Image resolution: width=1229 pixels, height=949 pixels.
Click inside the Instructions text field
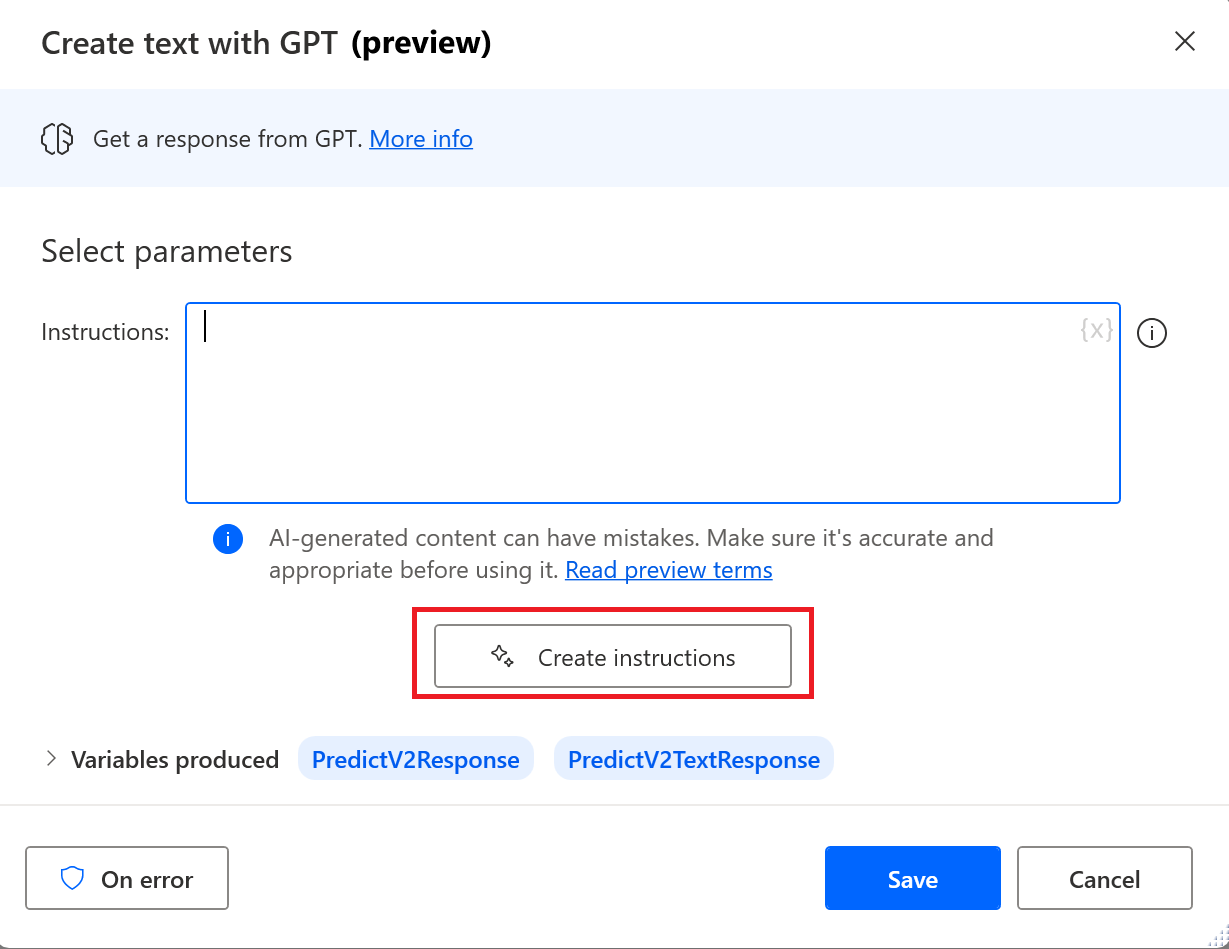[x=650, y=400]
